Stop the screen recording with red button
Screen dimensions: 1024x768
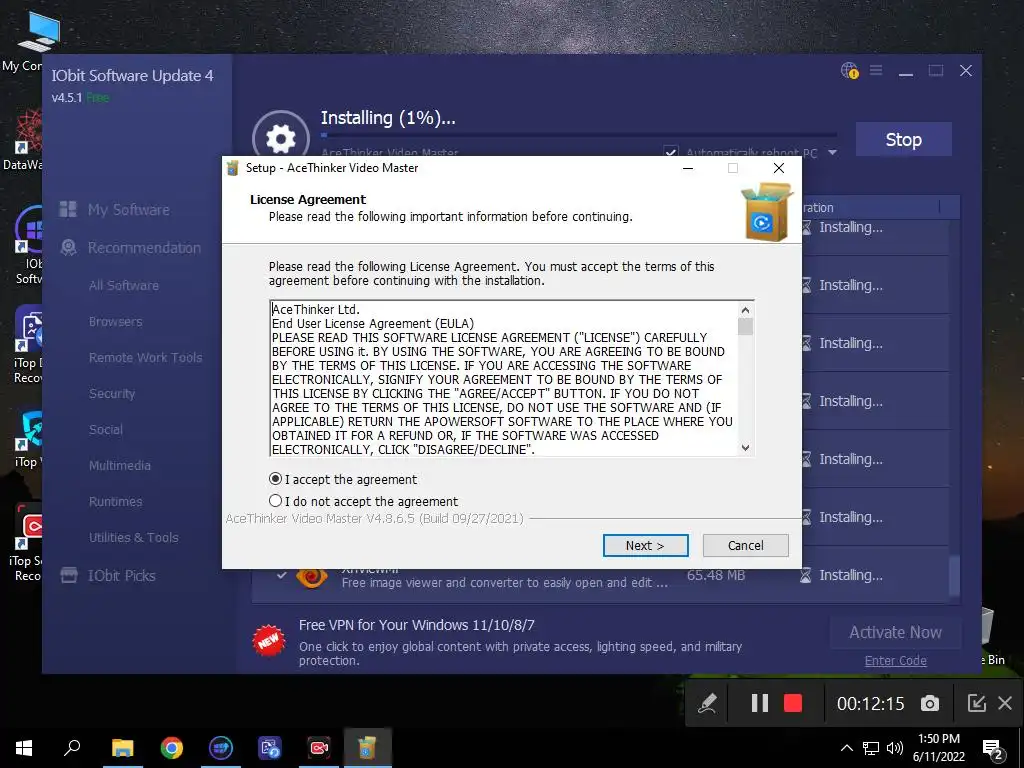click(x=793, y=703)
